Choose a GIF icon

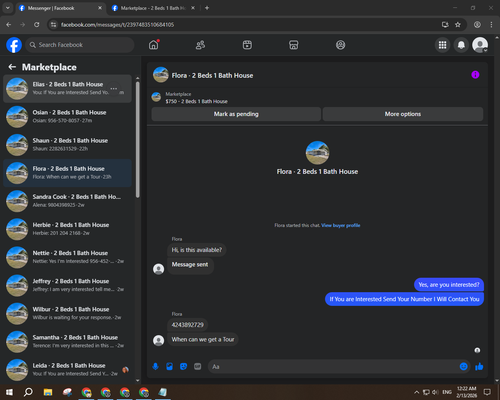[198, 367]
